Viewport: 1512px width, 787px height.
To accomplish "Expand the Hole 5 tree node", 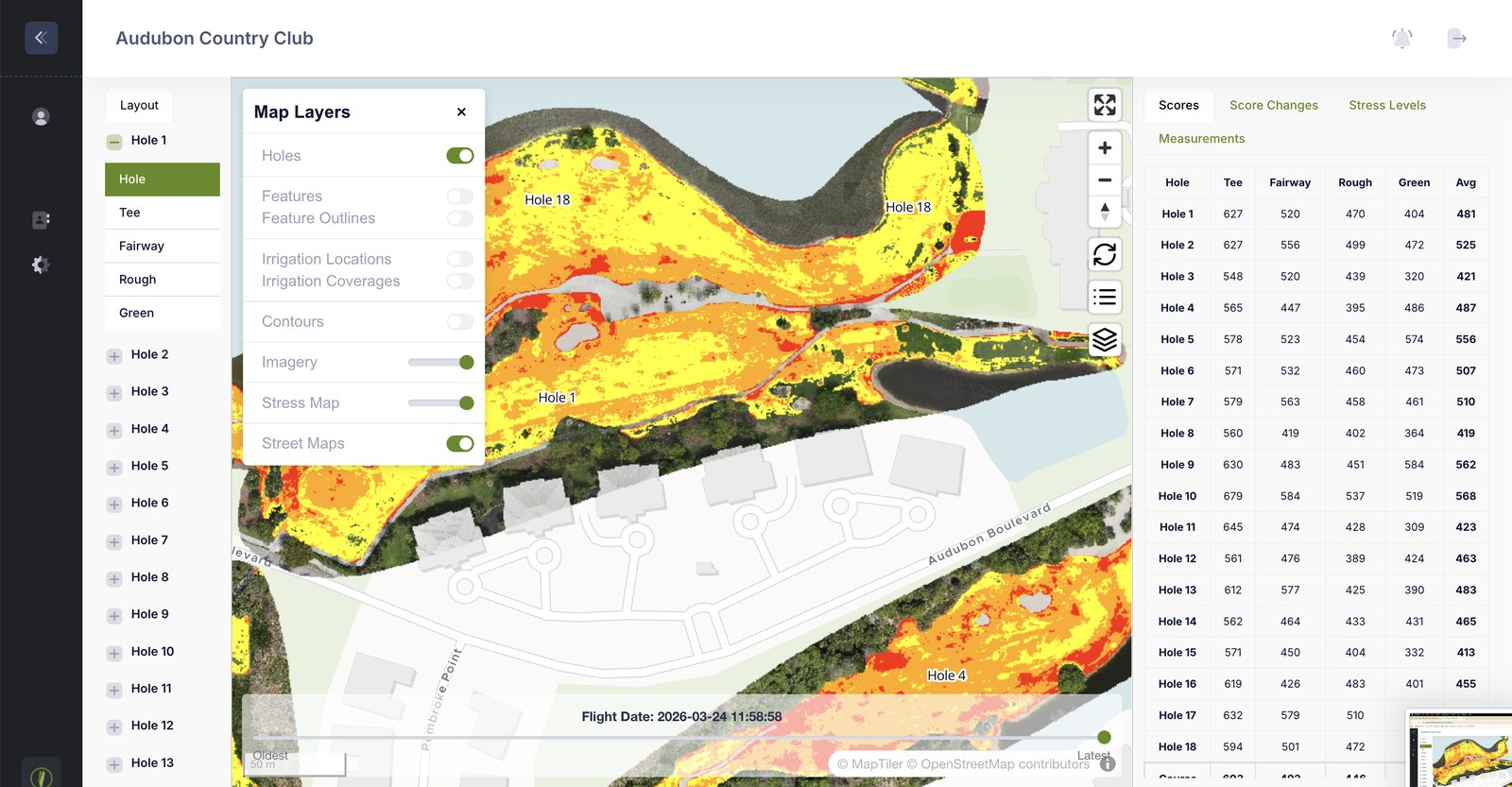I will pos(114,468).
